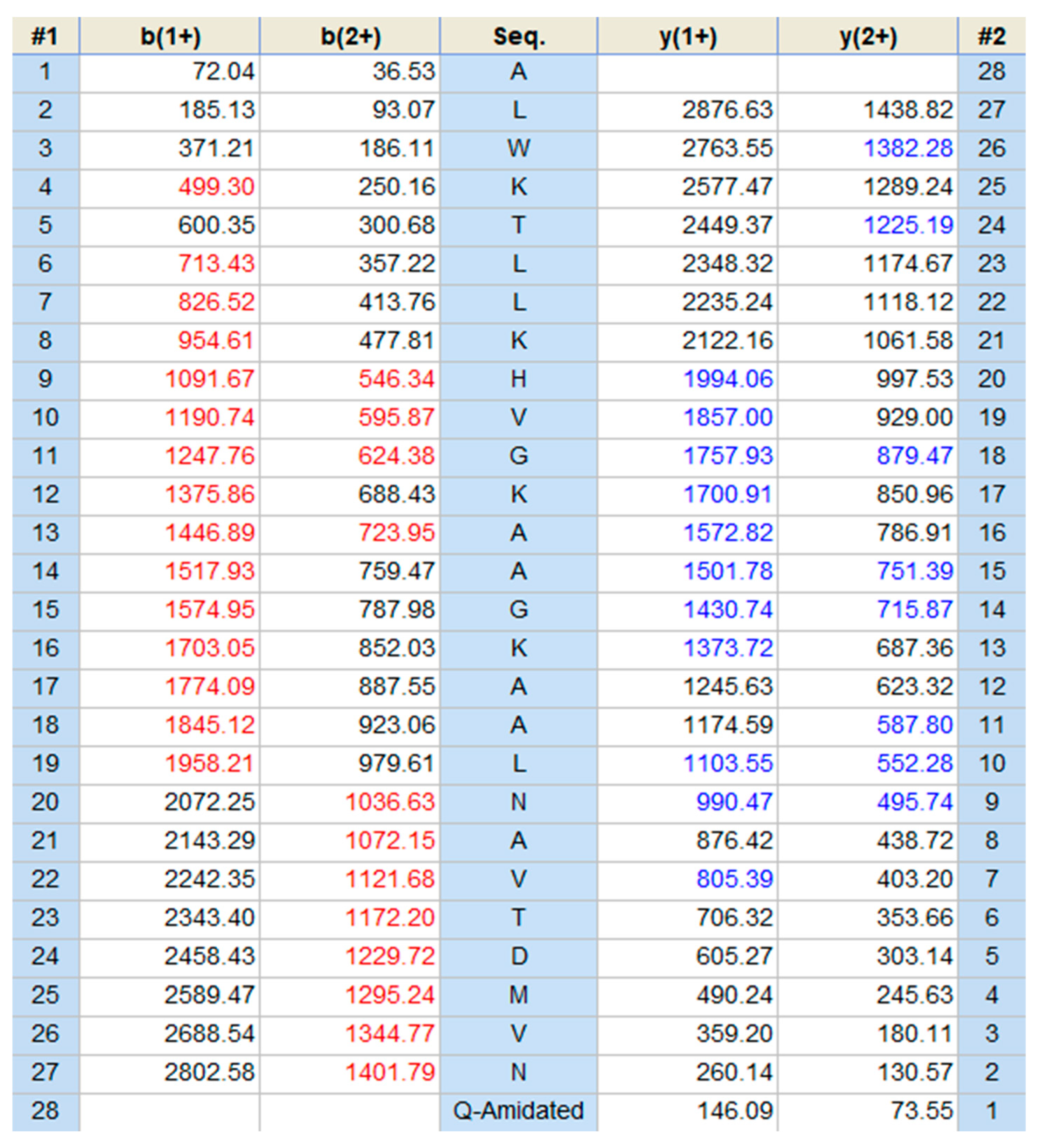1040x1148 pixels.
Task: Select the y(1+) value 2876.63
Action: pyautogui.click(x=727, y=110)
